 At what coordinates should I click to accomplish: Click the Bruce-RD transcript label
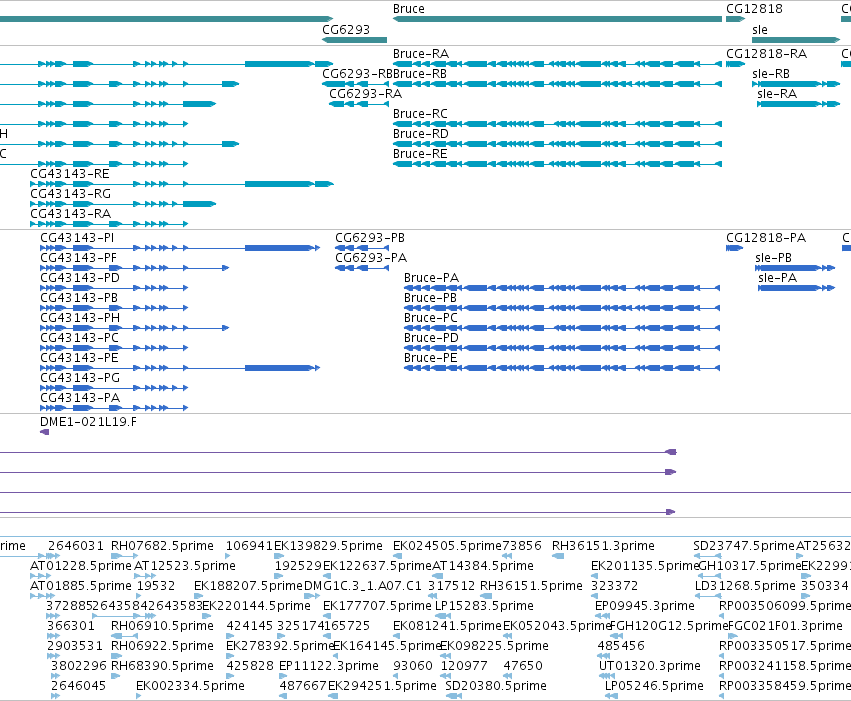tap(421, 134)
